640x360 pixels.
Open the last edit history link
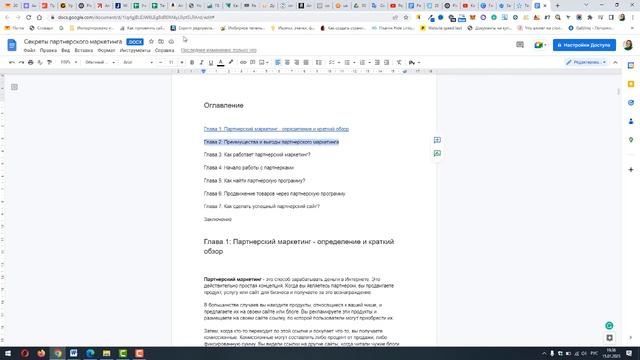point(219,50)
